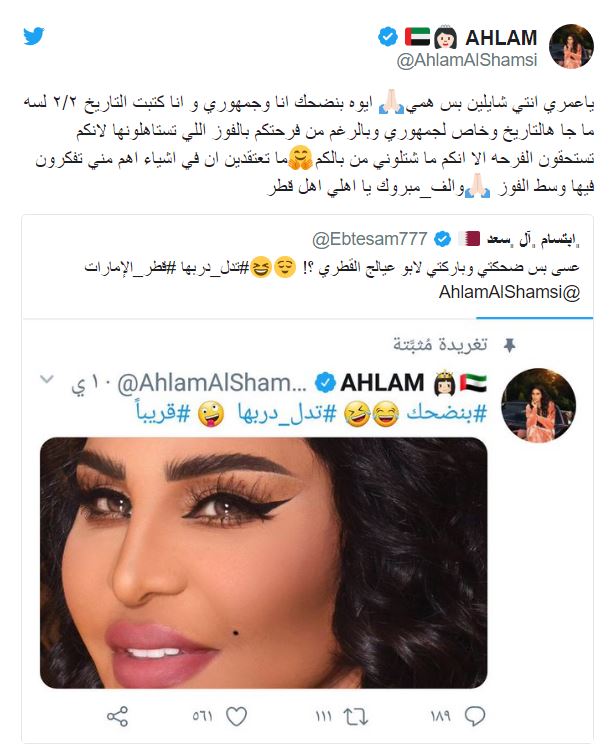Click AHLAM's blue verified badge at top
Image resolution: width=616 pixels, height=749 pixels.
388,37
